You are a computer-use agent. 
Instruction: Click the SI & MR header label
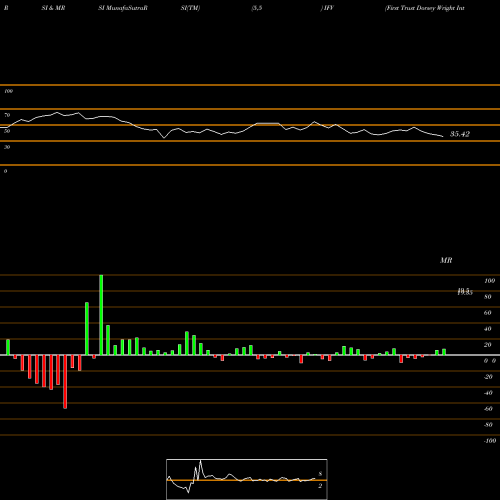pyautogui.click(x=53, y=8)
